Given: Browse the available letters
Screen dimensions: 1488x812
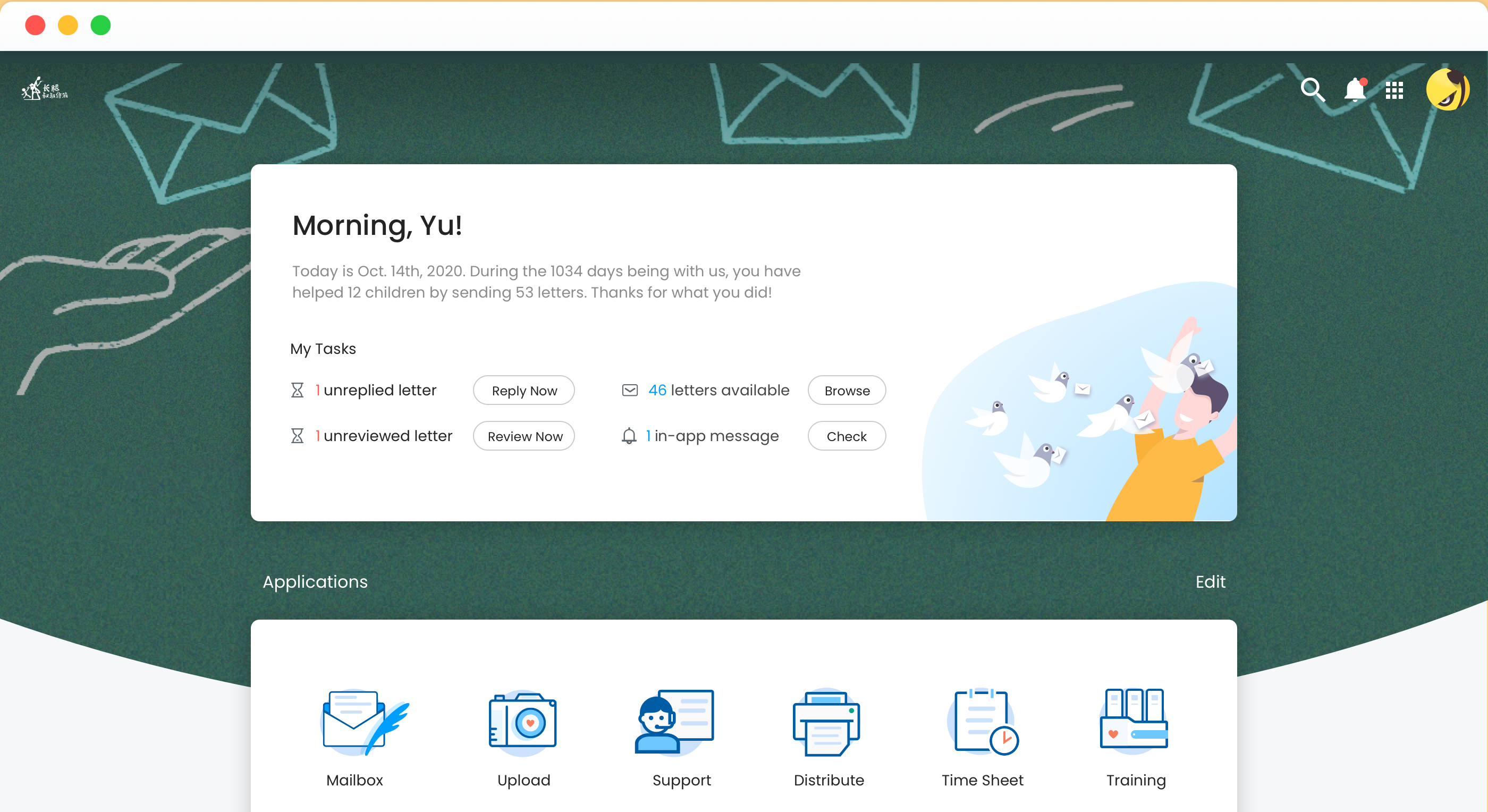Looking at the screenshot, I should click(x=847, y=391).
